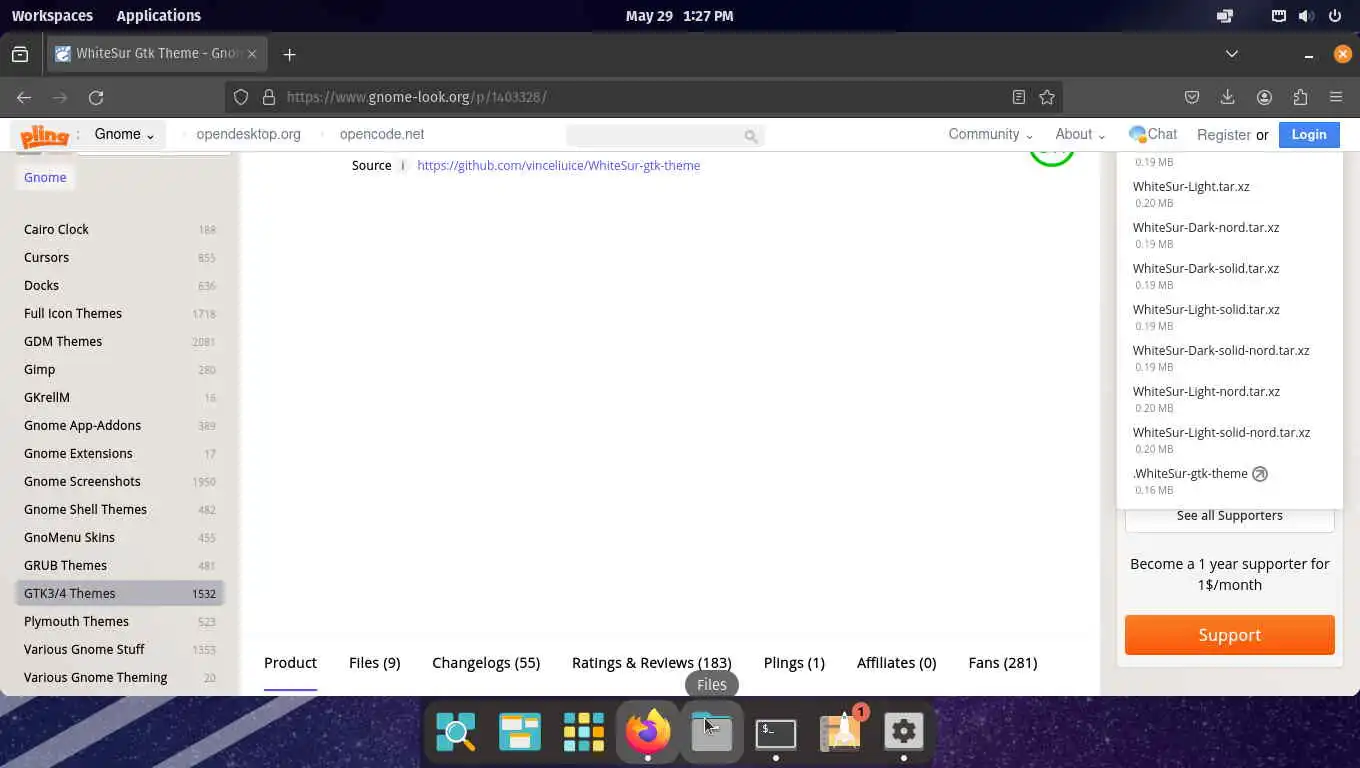
Task: Open the opendesktop.org link
Action: coord(248,134)
